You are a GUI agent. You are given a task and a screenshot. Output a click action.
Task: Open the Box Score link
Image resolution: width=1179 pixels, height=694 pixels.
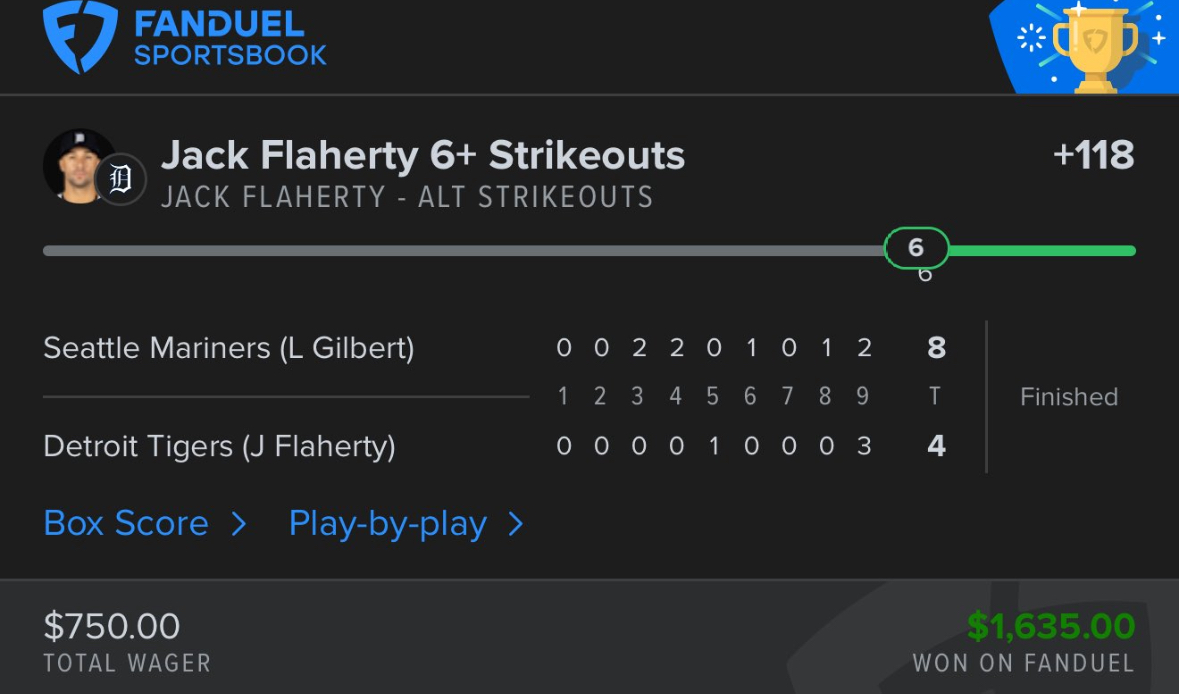click(127, 524)
